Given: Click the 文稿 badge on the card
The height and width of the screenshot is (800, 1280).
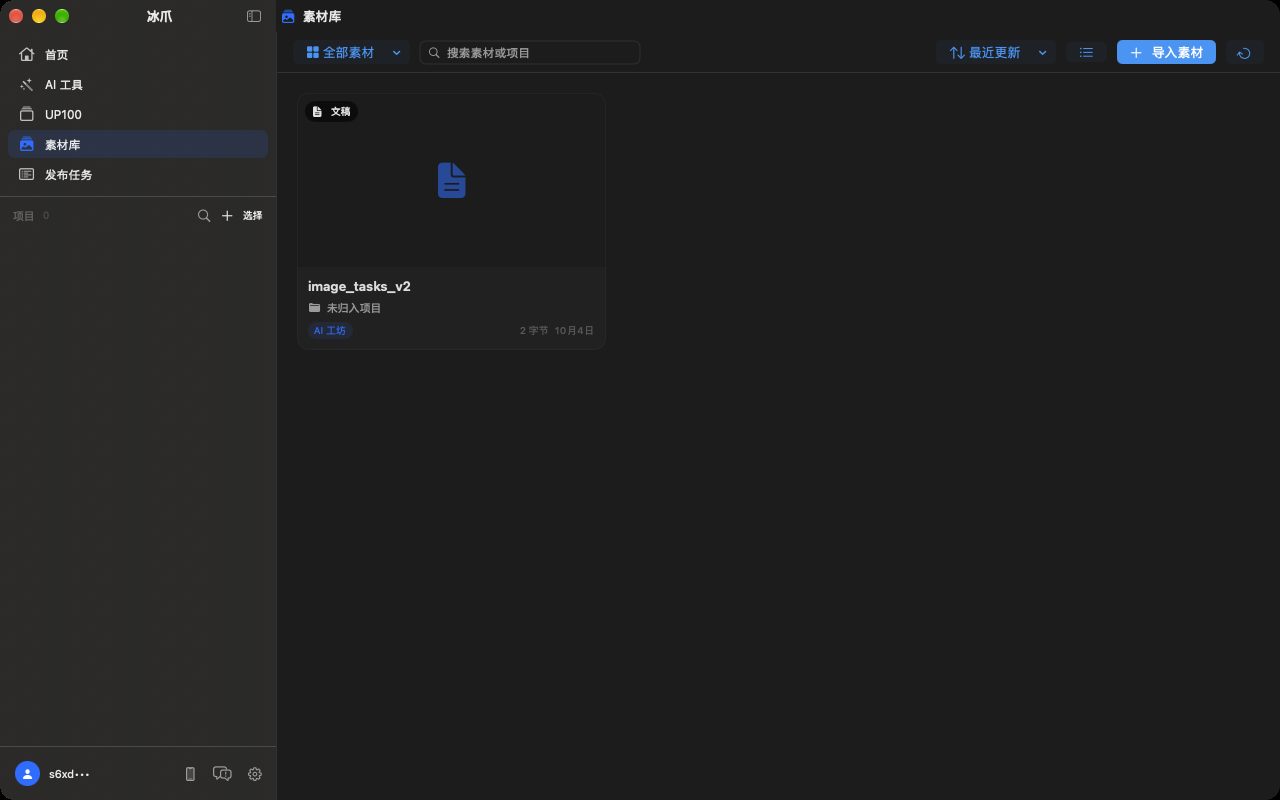Looking at the screenshot, I should (331, 112).
